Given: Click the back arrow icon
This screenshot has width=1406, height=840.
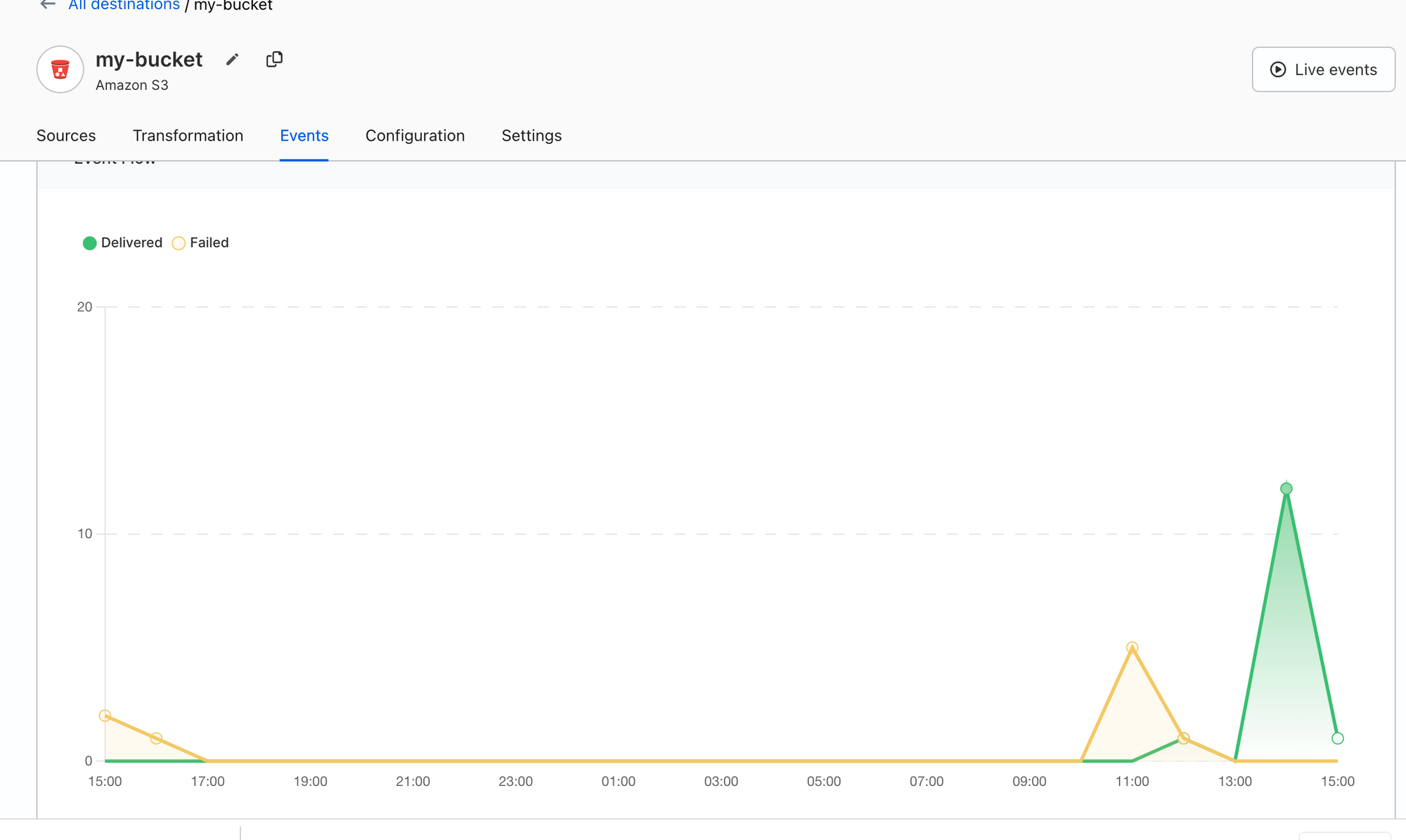Looking at the screenshot, I should click(x=47, y=5).
